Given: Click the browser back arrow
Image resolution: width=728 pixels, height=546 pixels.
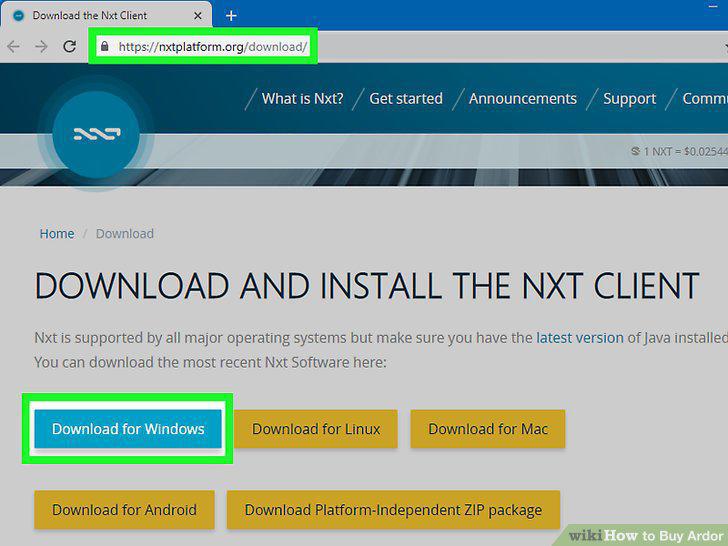Looking at the screenshot, I should click(13, 46).
